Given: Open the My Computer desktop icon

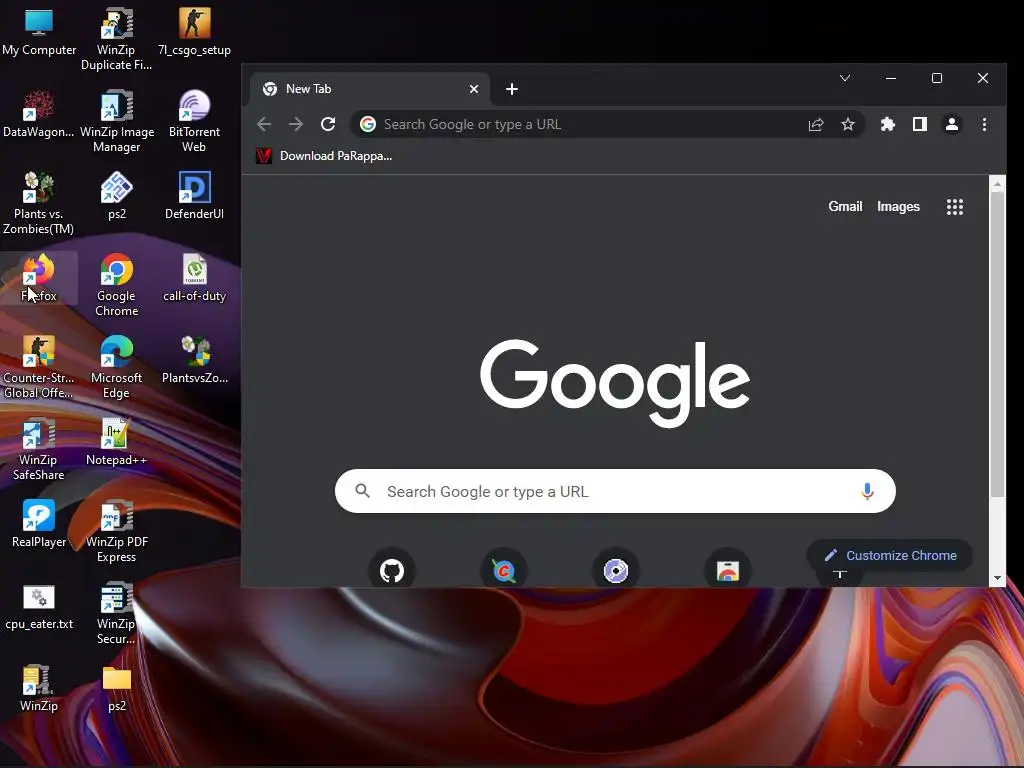Looking at the screenshot, I should (39, 31).
